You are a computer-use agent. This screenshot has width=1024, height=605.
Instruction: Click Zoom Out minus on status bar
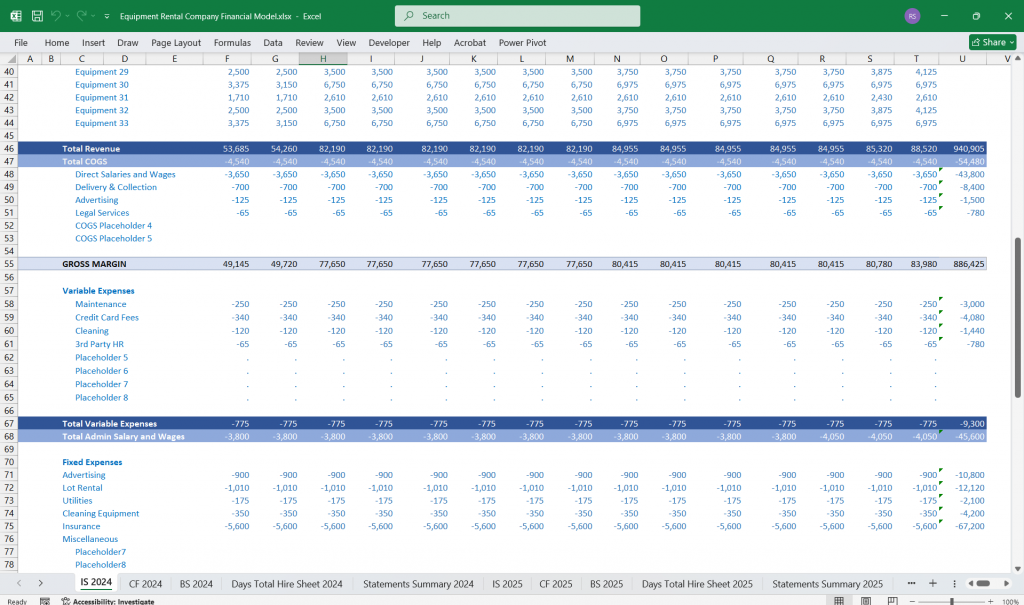[912, 599]
